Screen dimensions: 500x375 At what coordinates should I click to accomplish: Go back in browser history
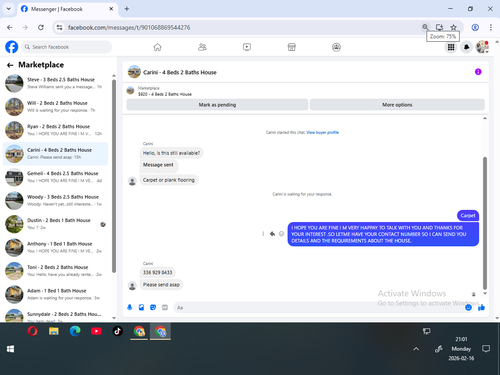click(x=10, y=27)
